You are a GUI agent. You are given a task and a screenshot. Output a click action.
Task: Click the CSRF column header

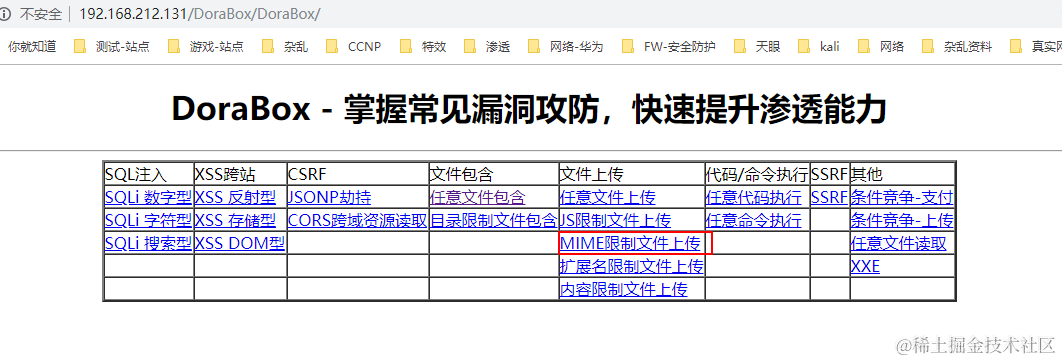[307, 174]
